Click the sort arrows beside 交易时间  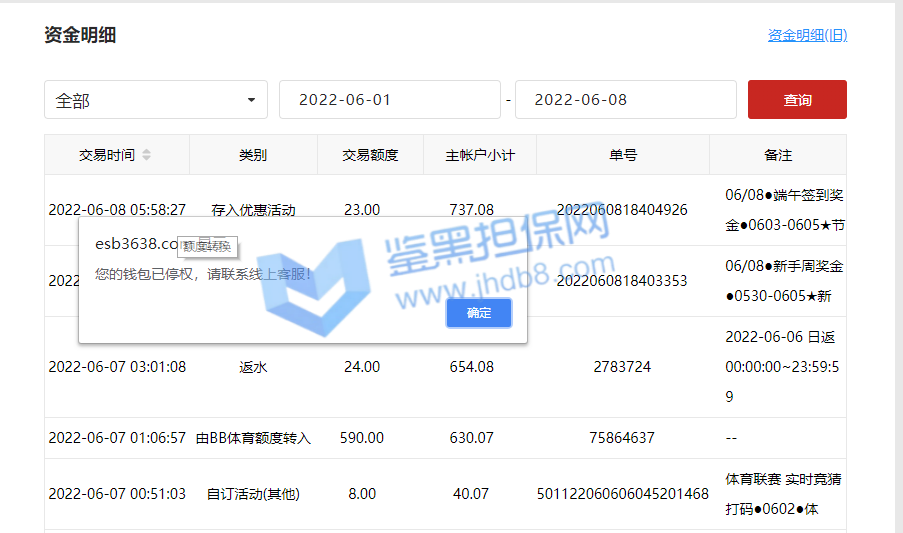147,155
